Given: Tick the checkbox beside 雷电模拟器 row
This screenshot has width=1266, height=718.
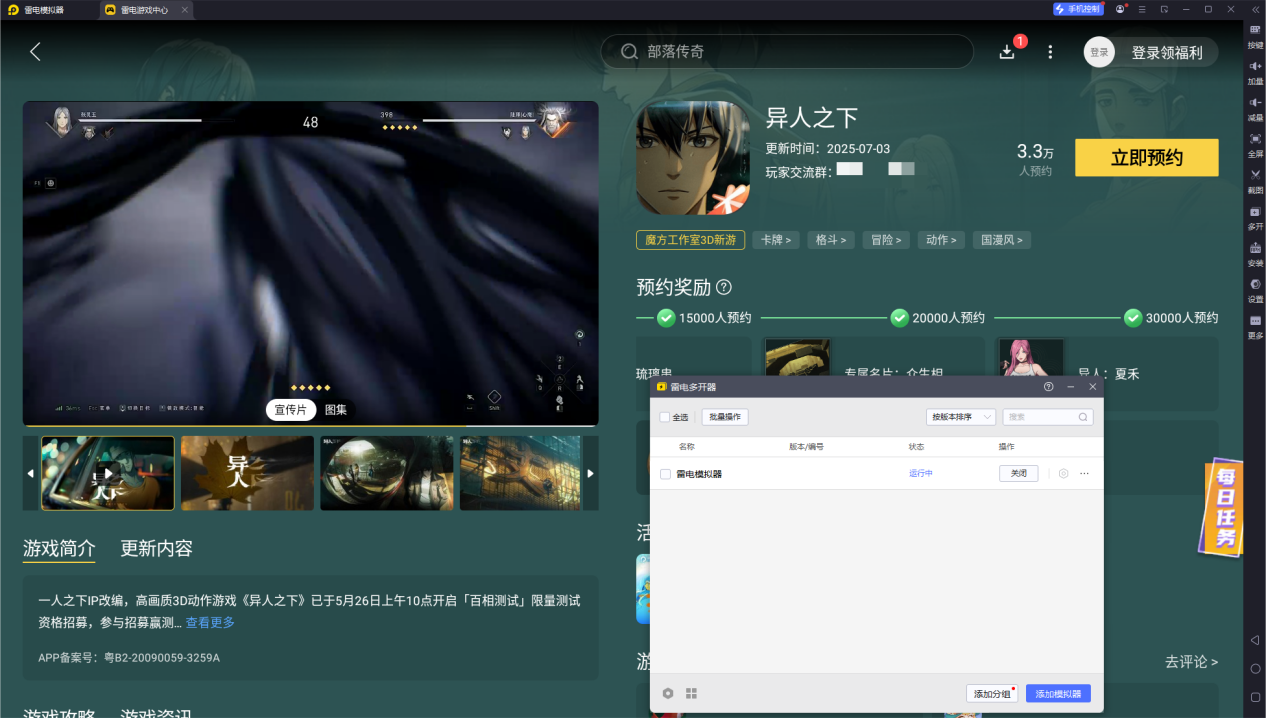Looking at the screenshot, I should pos(665,474).
